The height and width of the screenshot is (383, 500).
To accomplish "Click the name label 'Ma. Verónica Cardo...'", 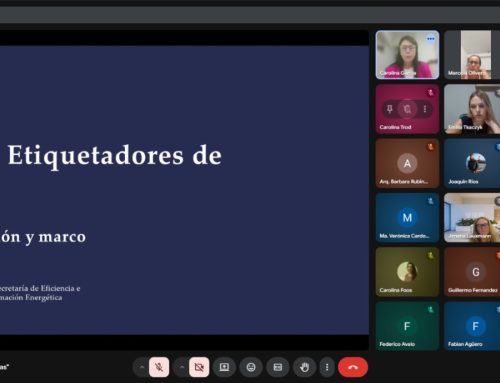I will (x=404, y=236).
